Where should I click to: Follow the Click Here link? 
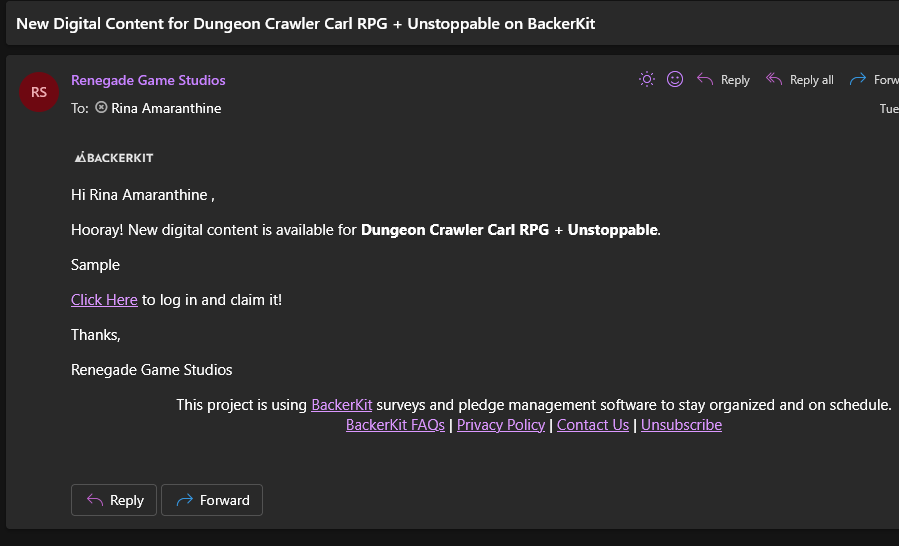[x=104, y=300]
